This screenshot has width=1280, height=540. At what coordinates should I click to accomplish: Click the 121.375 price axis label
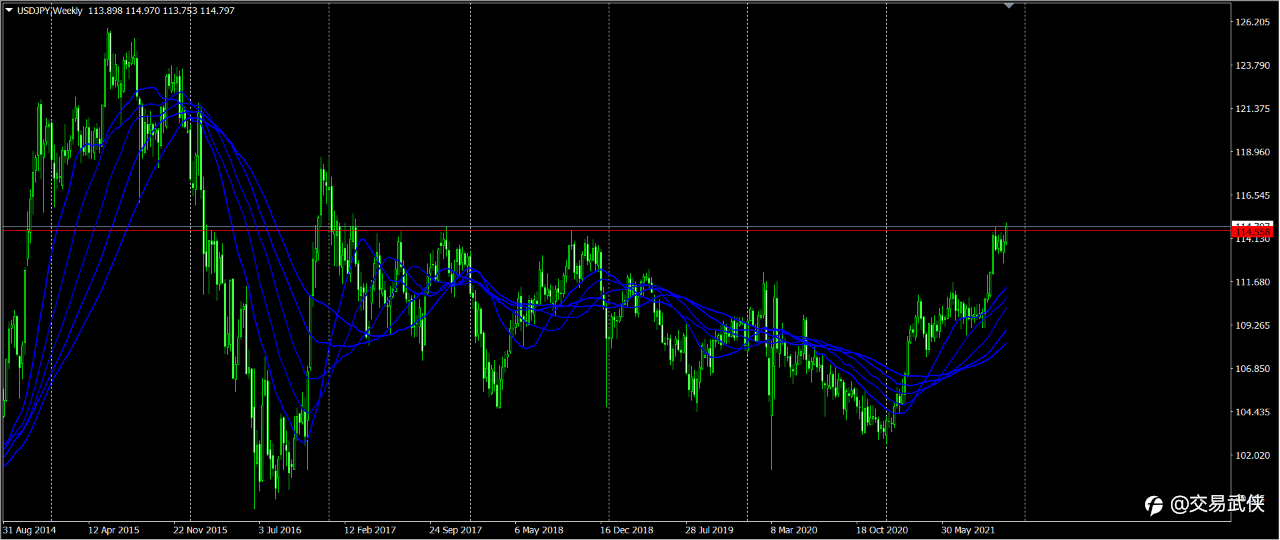coord(1253,109)
